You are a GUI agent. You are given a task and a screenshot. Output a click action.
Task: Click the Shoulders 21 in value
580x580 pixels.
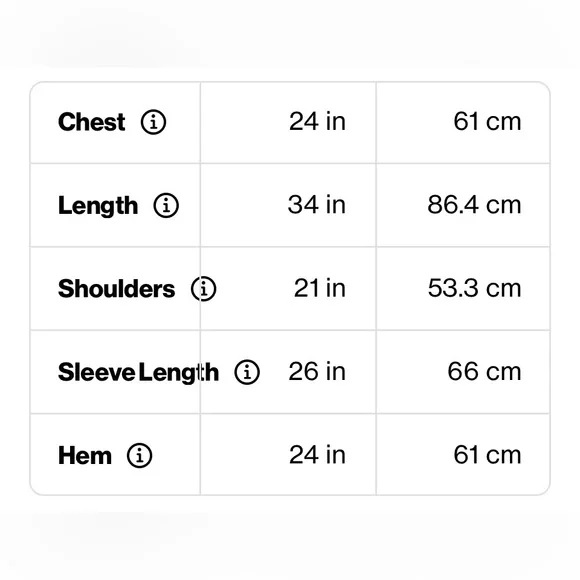pyautogui.click(x=320, y=288)
